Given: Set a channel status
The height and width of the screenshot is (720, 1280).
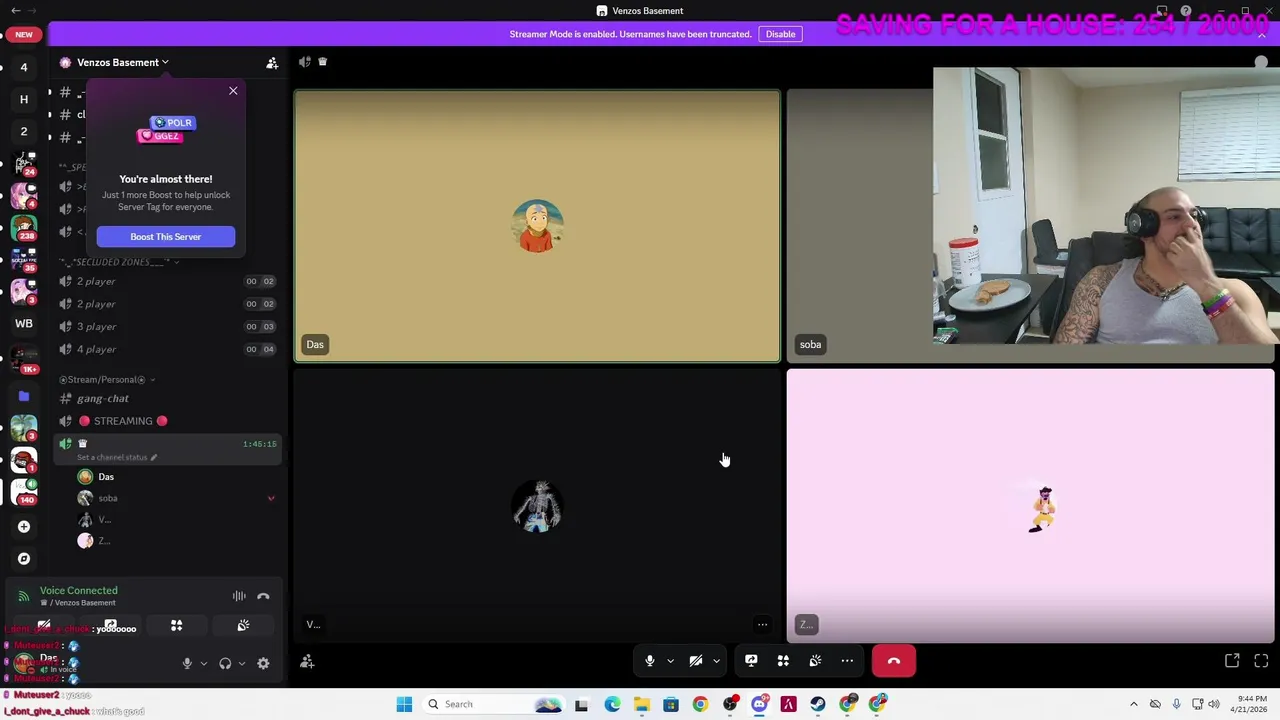Looking at the screenshot, I should (118, 457).
